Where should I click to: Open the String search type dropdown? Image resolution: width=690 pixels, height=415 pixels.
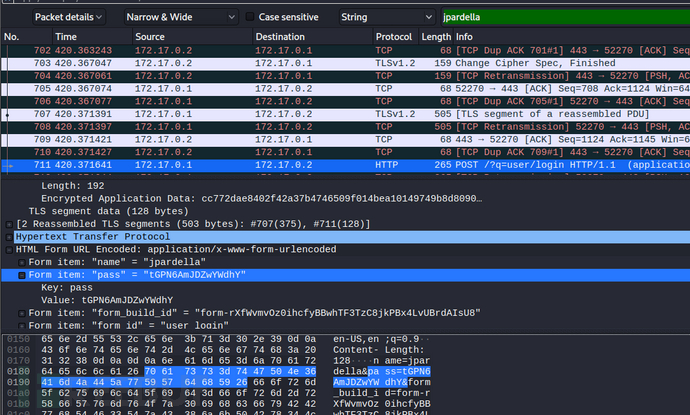click(387, 17)
